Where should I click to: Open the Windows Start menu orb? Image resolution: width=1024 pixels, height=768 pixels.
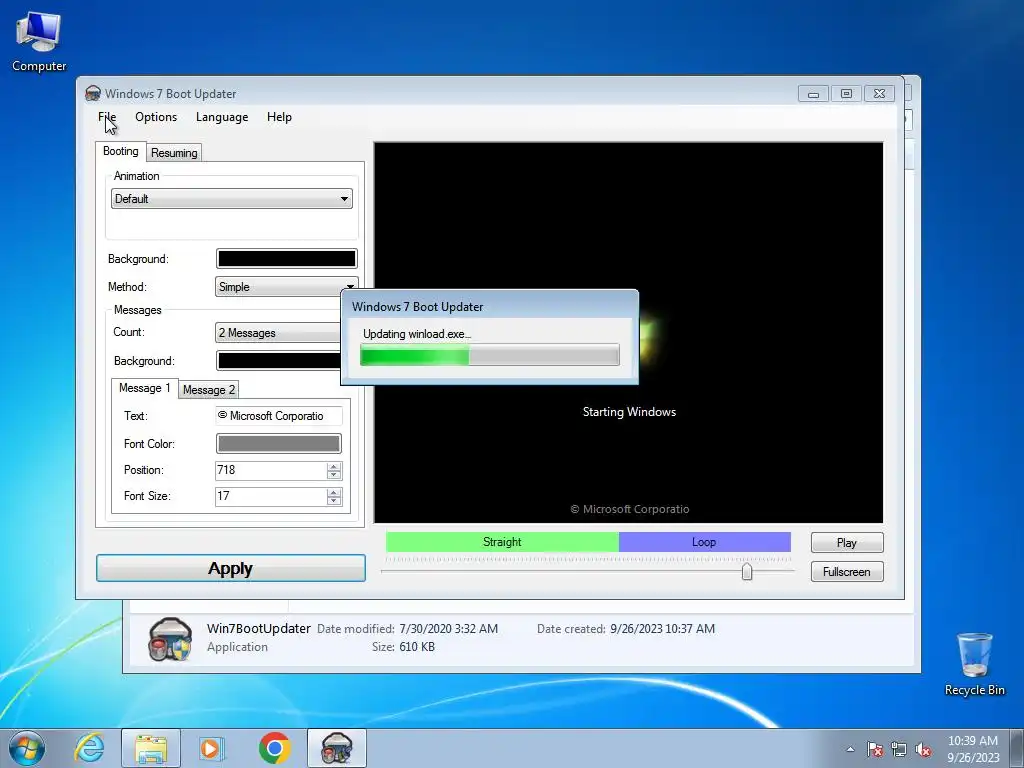tap(27, 748)
